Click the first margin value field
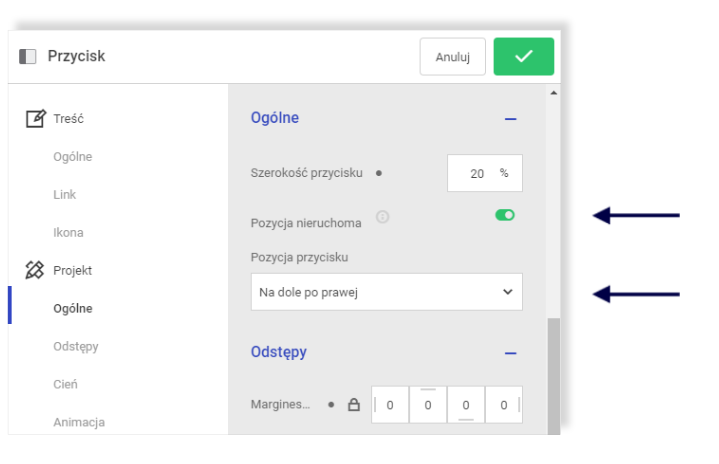Viewport: 719px width, 464px height. [390, 405]
